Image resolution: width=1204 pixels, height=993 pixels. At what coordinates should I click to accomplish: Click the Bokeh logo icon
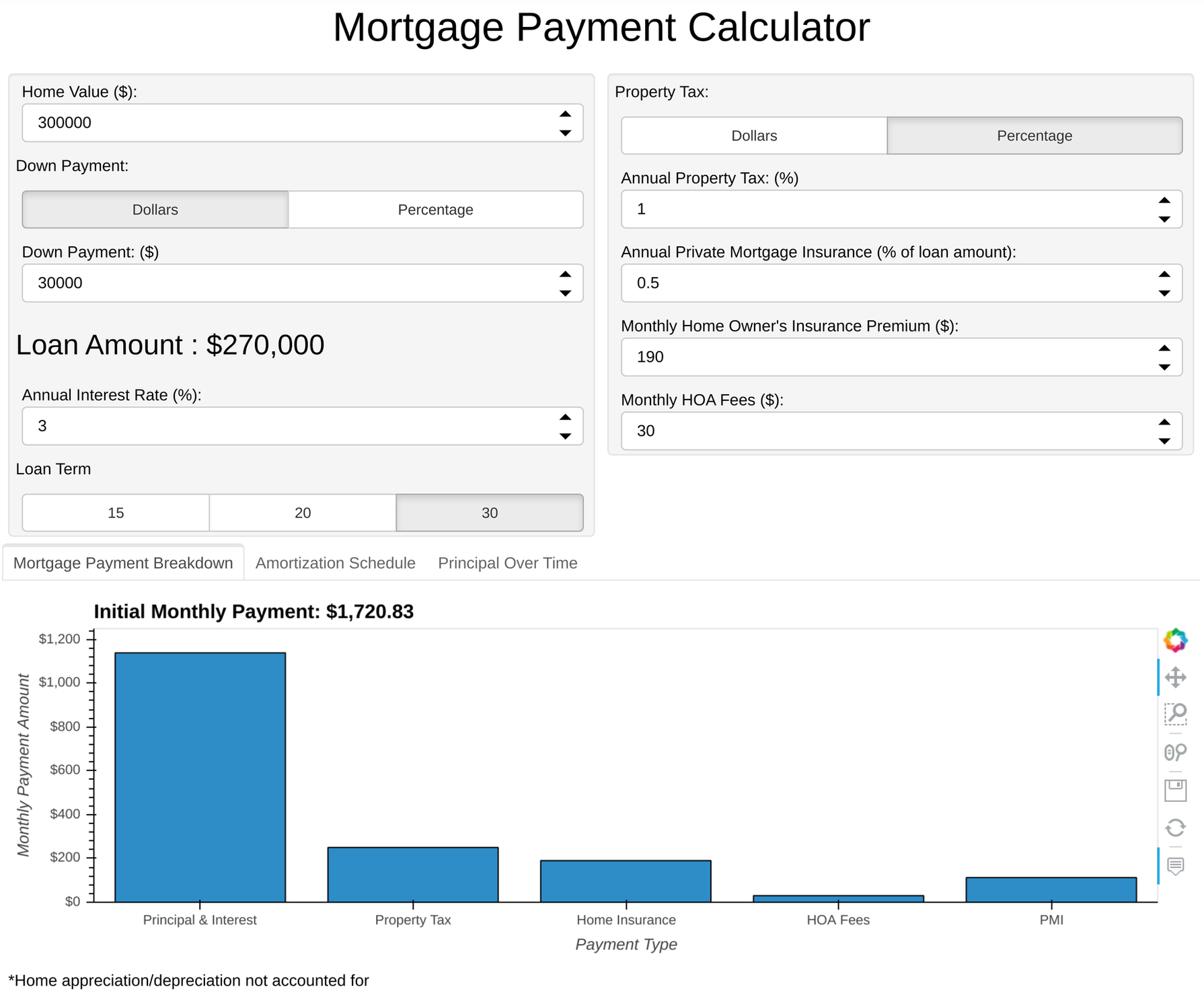(1175, 640)
